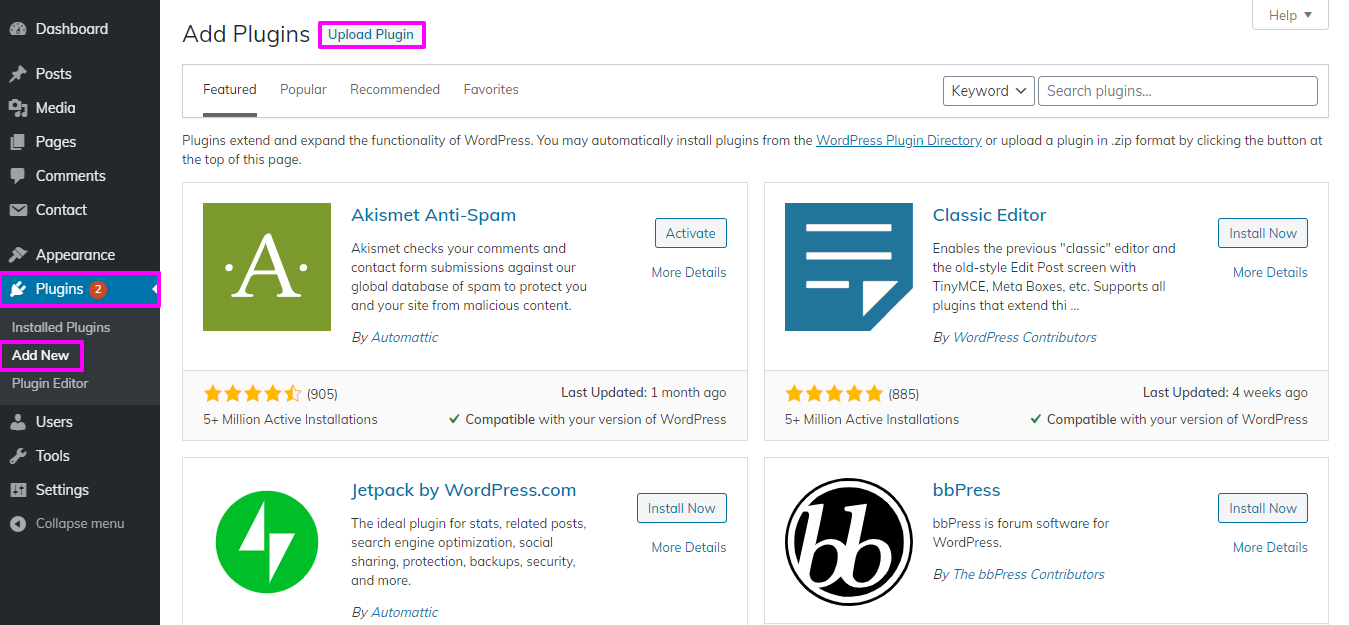1349x625 pixels.
Task: Collapse the admin sidebar menu
Action: click(x=68, y=524)
